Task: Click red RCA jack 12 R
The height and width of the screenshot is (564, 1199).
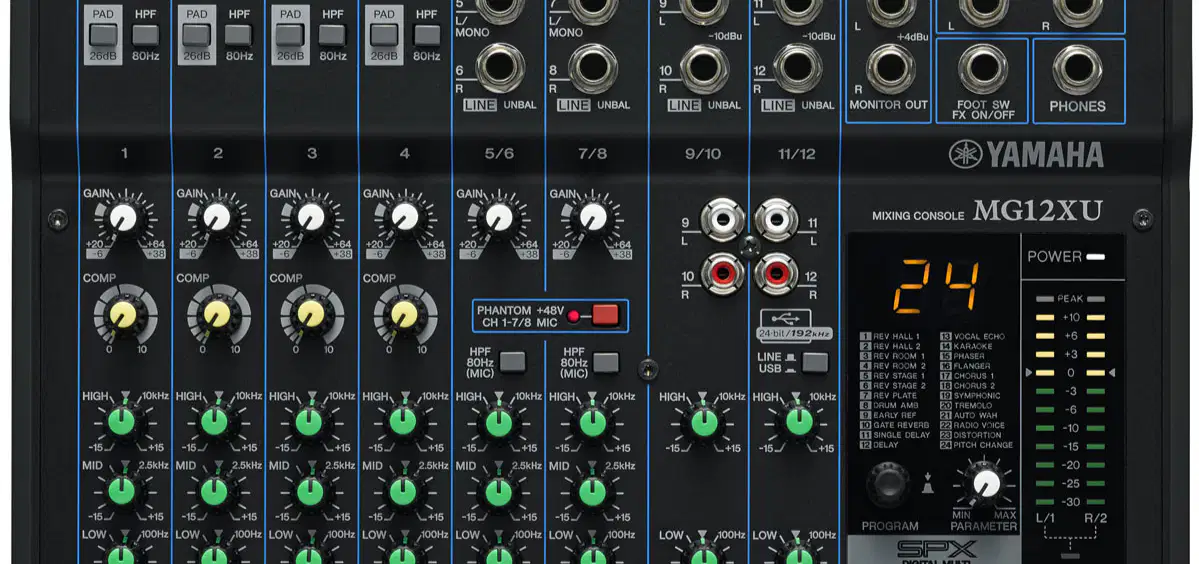Action: pyautogui.click(x=776, y=274)
